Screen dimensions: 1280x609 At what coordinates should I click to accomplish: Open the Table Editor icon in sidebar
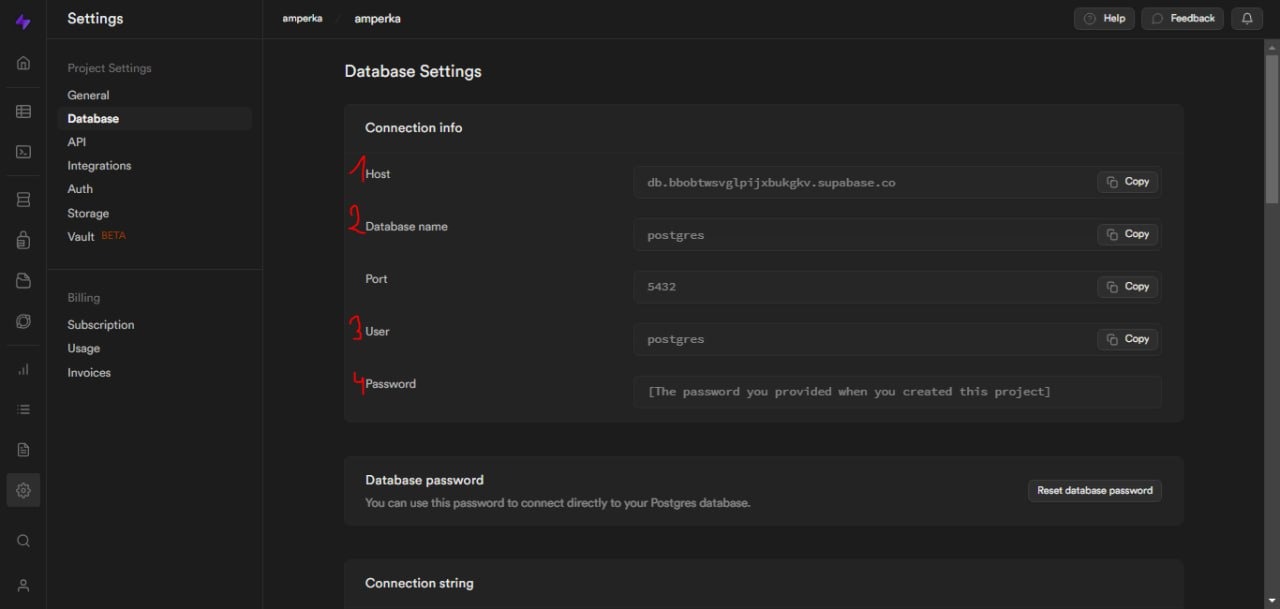point(23,112)
